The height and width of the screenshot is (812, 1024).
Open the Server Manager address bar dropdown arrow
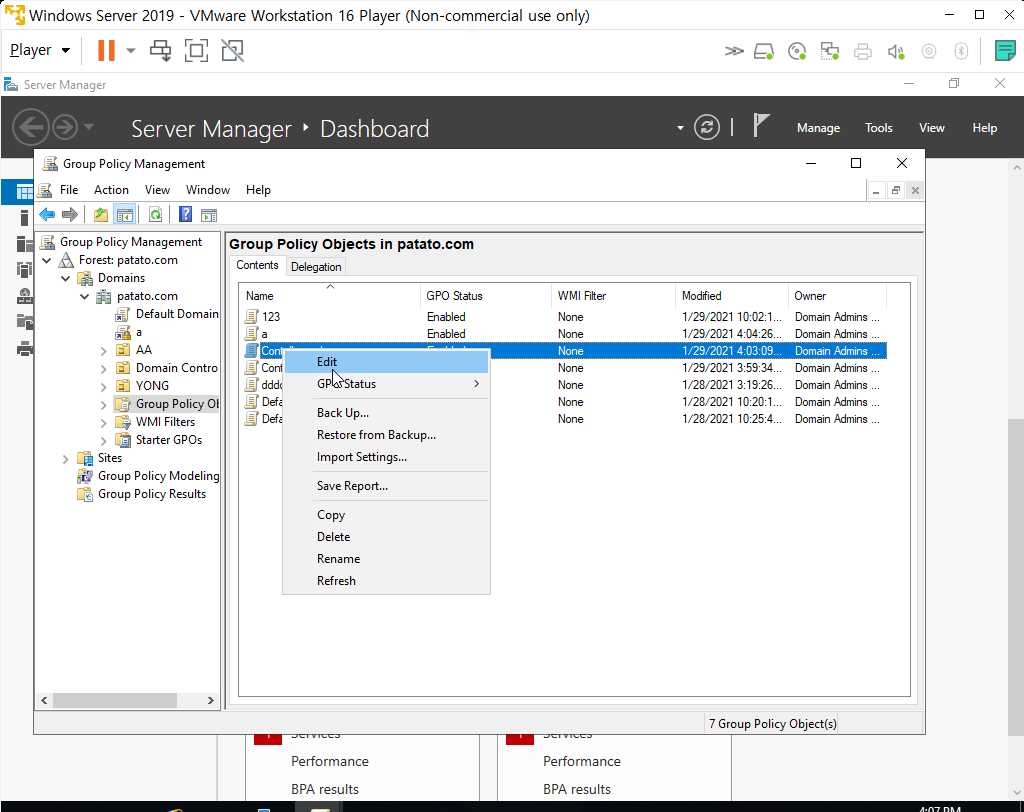680,127
